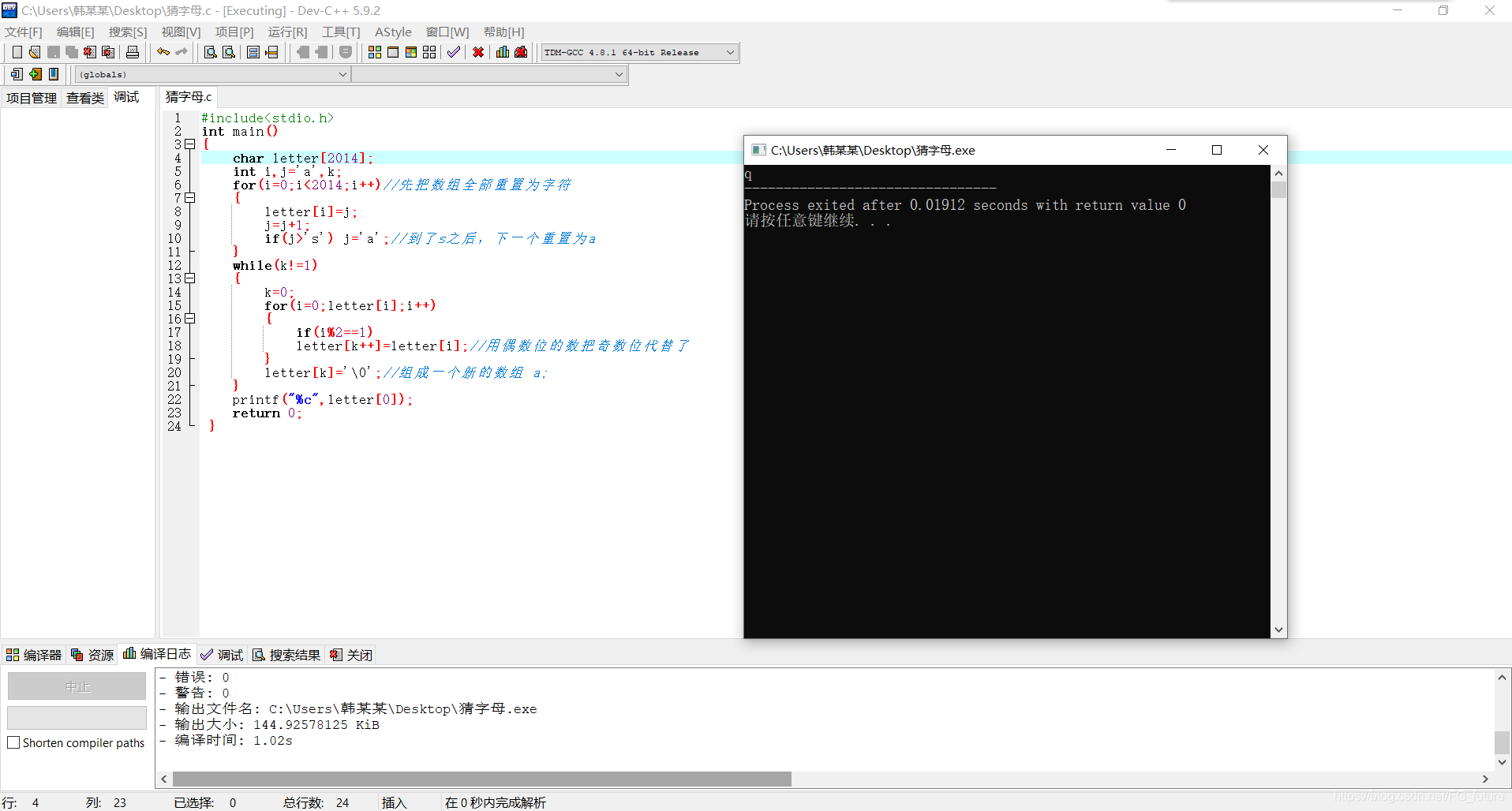The height and width of the screenshot is (811, 1512).
Task: Click the blue bookmark icon in second toolbar
Action: [54, 74]
